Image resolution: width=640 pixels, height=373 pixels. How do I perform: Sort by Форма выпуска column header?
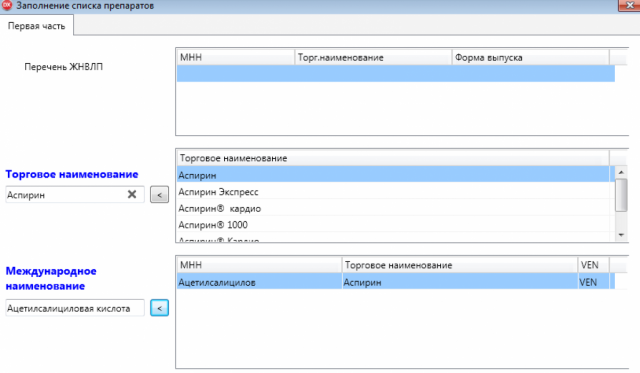pyautogui.click(x=531, y=57)
